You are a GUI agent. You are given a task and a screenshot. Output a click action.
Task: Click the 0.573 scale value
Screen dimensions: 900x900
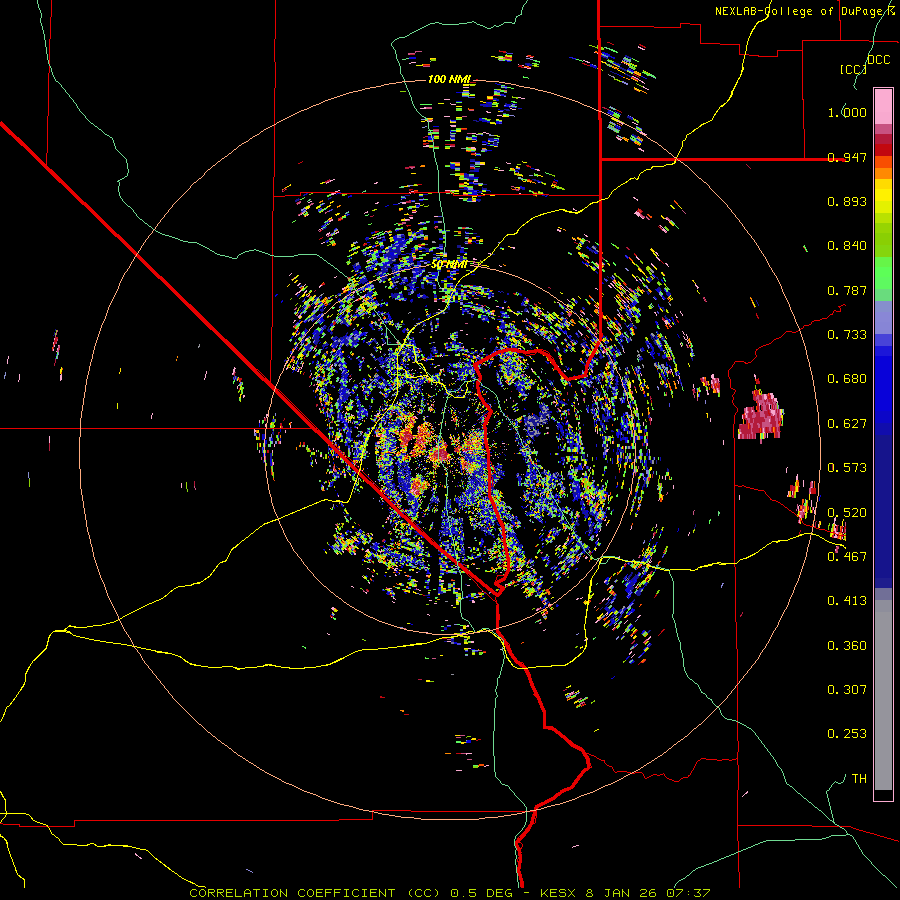[x=847, y=467]
